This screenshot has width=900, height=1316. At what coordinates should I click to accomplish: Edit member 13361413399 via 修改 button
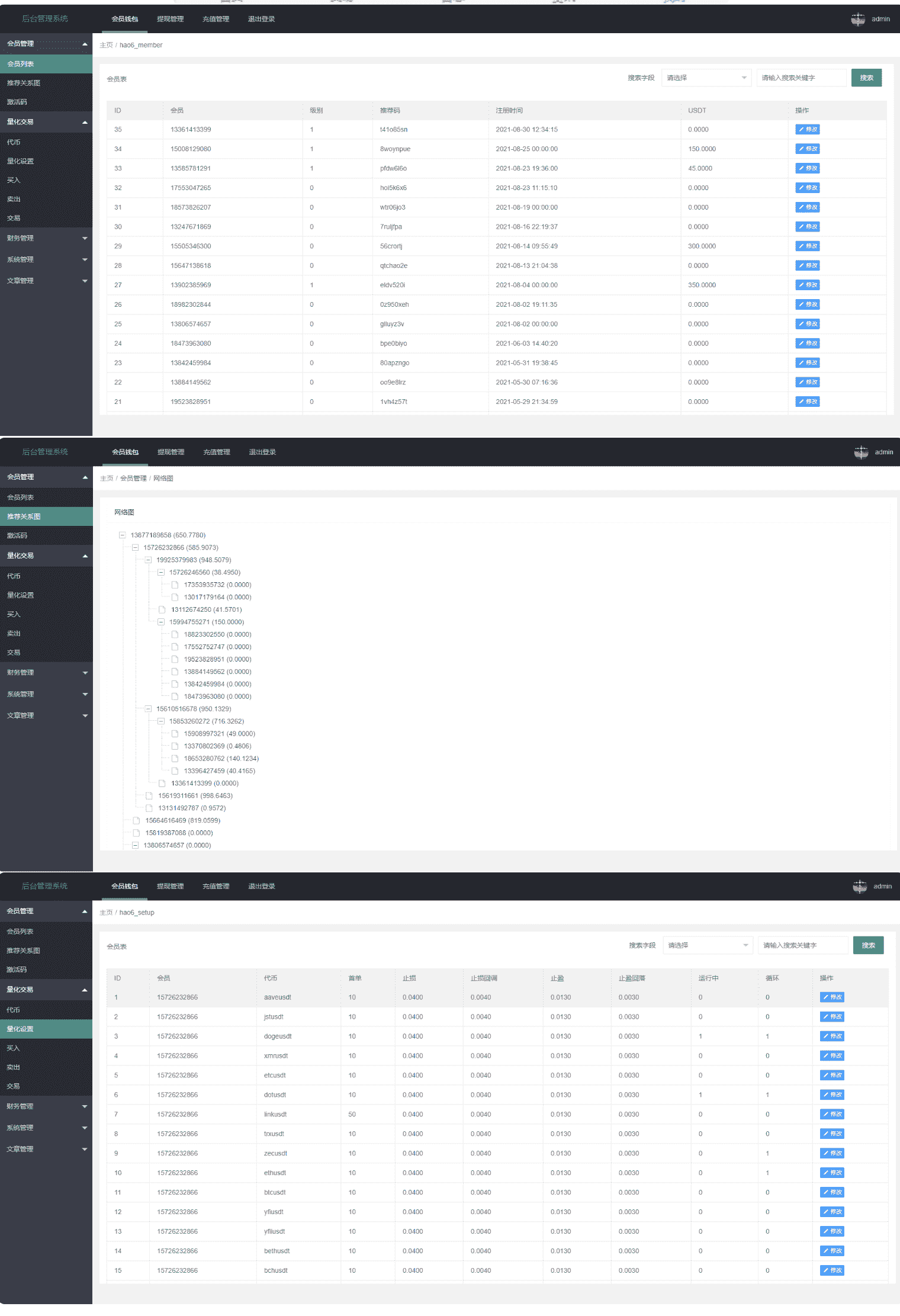pyautogui.click(x=808, y=129)
